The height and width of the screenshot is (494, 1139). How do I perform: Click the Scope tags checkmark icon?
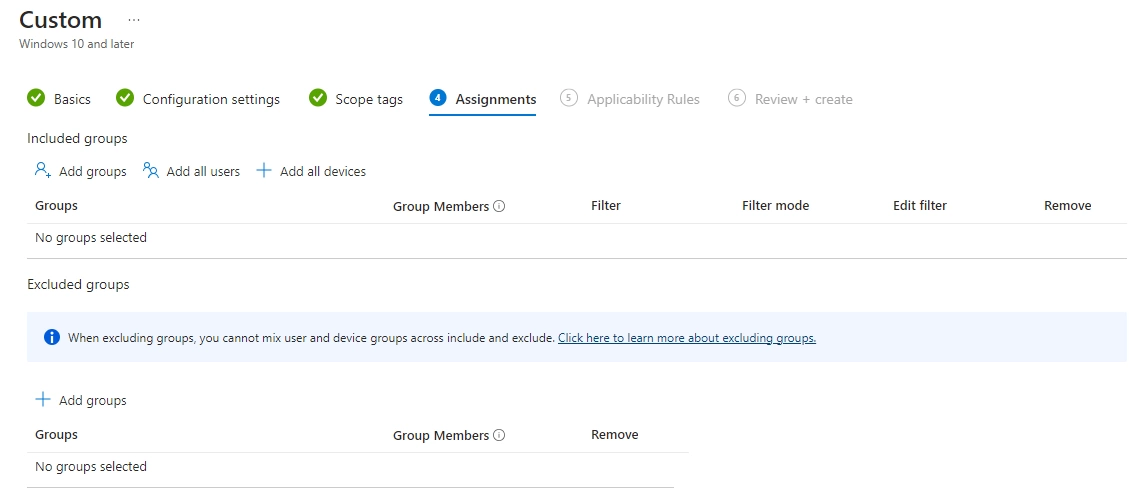(x=318, y=98)
